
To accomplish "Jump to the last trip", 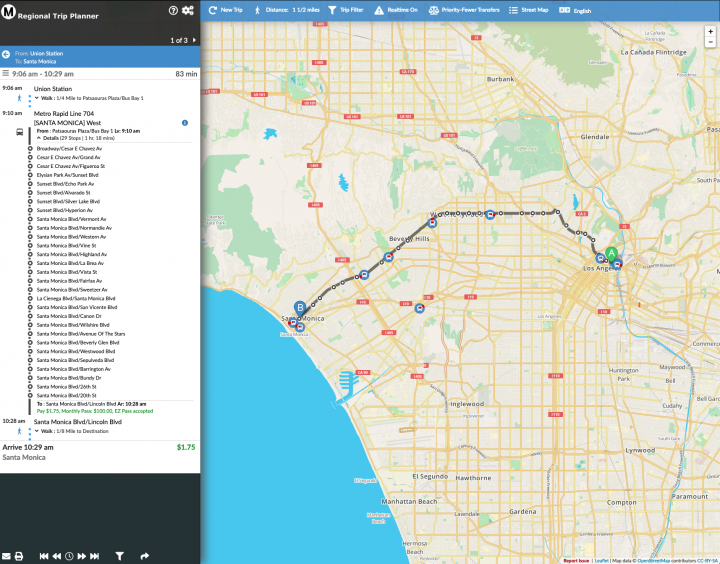I will [x=95, y=556].
